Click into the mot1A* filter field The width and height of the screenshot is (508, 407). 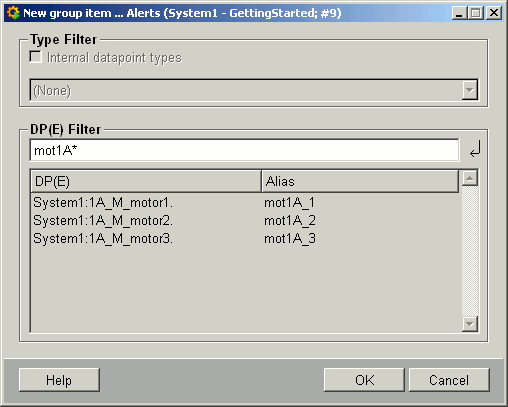pos(244,150)
